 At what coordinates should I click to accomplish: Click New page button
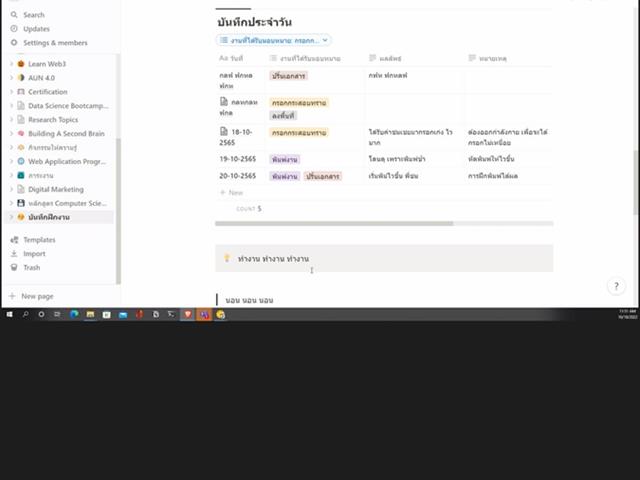point(37,296)
